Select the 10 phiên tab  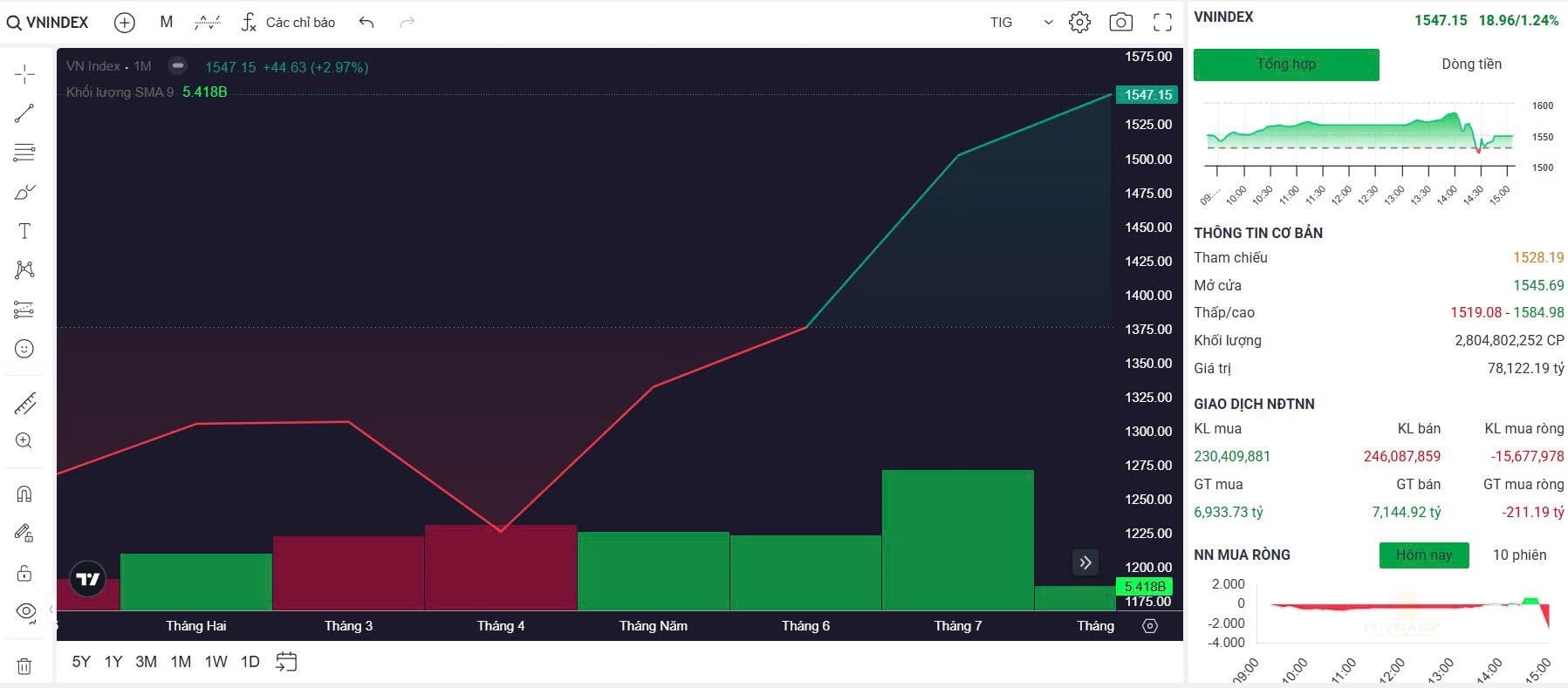1518,555
